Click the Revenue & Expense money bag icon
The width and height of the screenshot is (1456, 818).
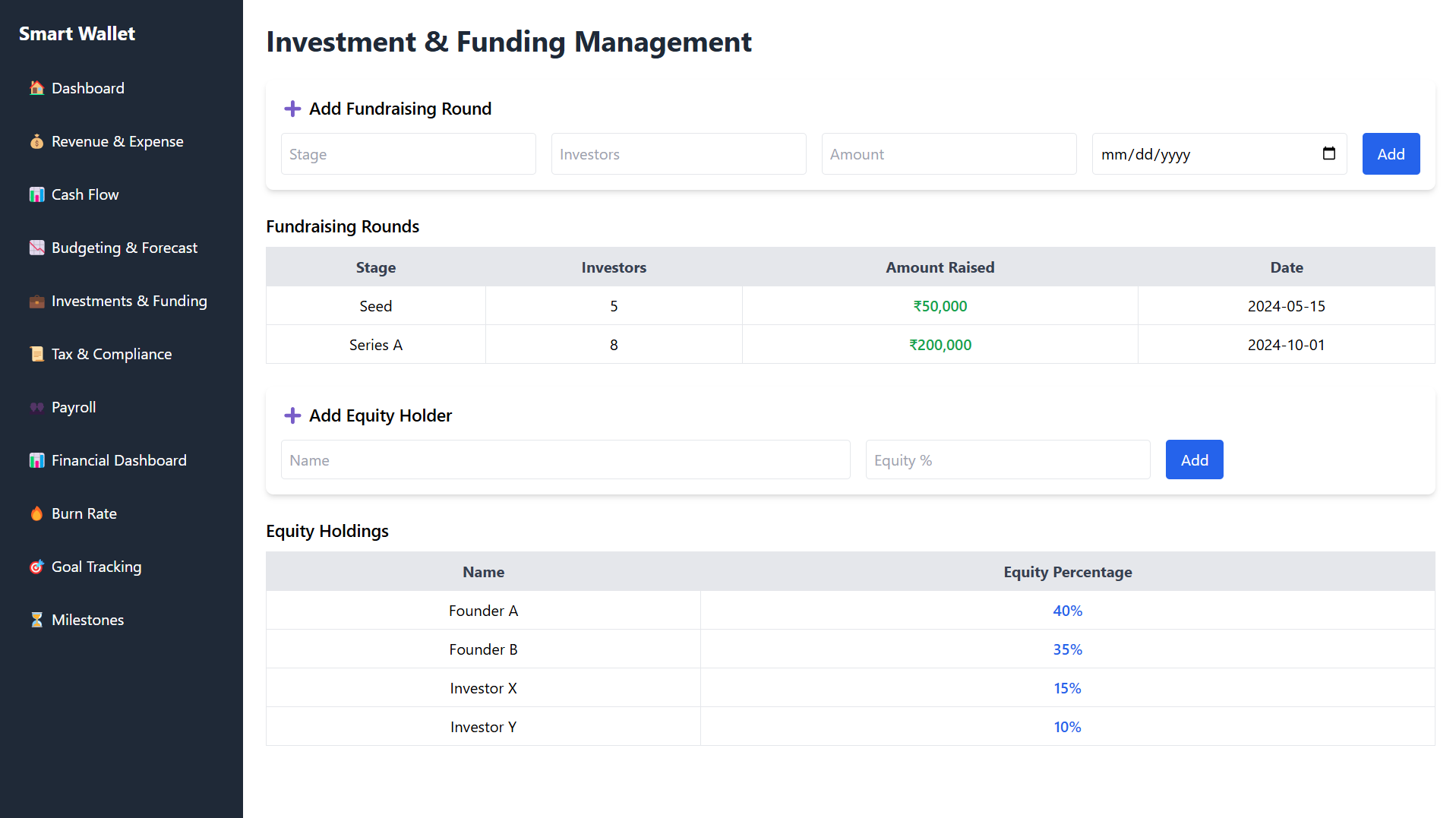click(36, 141)
